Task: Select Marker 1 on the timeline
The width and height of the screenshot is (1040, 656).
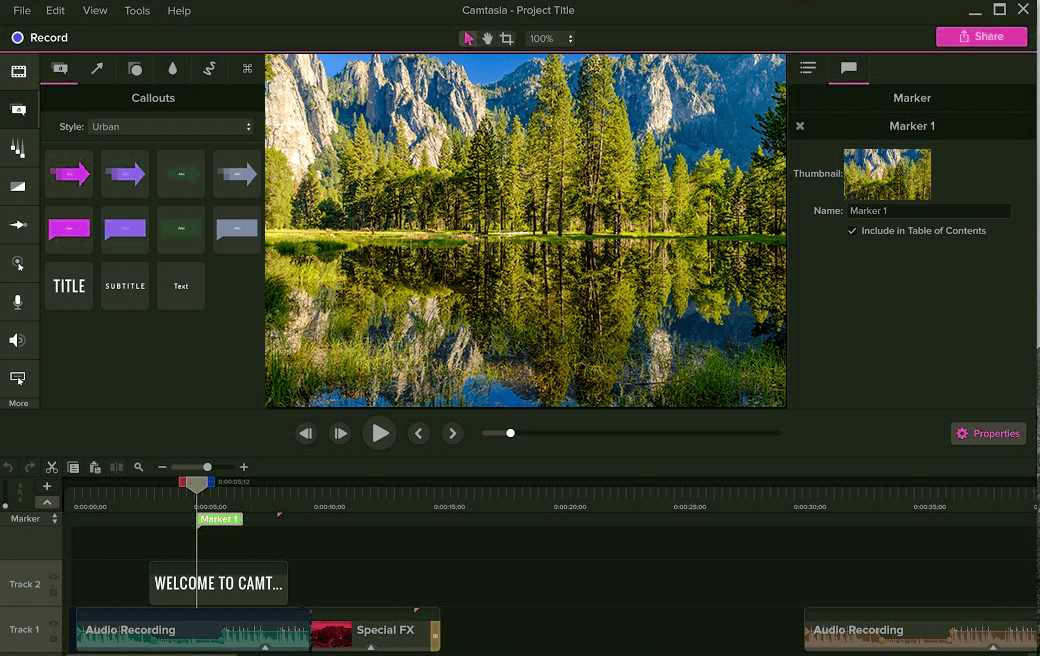Action: 219,519
